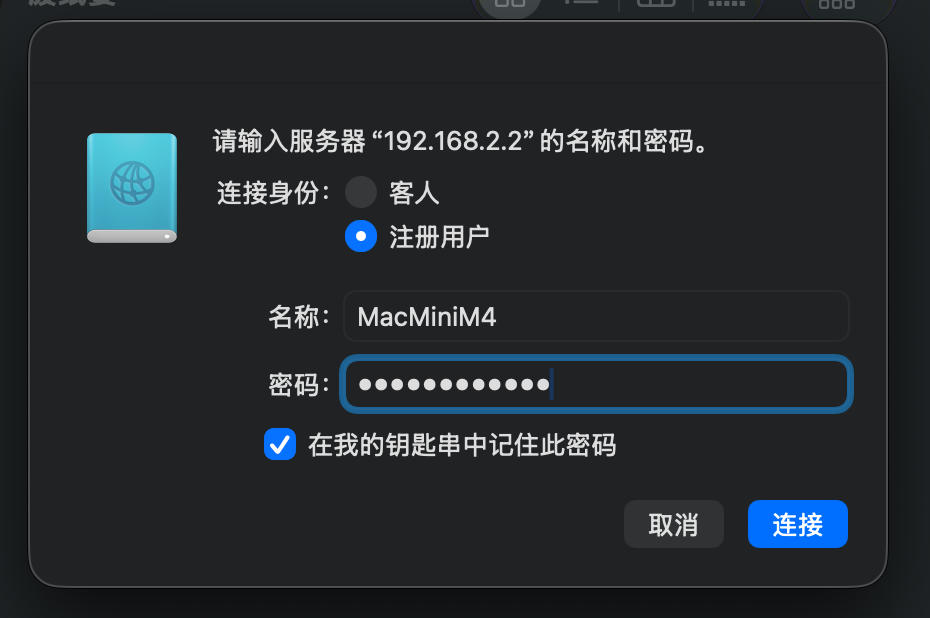Click the 取消 cancel button
The image size is (930, 618).
point(673,524)
